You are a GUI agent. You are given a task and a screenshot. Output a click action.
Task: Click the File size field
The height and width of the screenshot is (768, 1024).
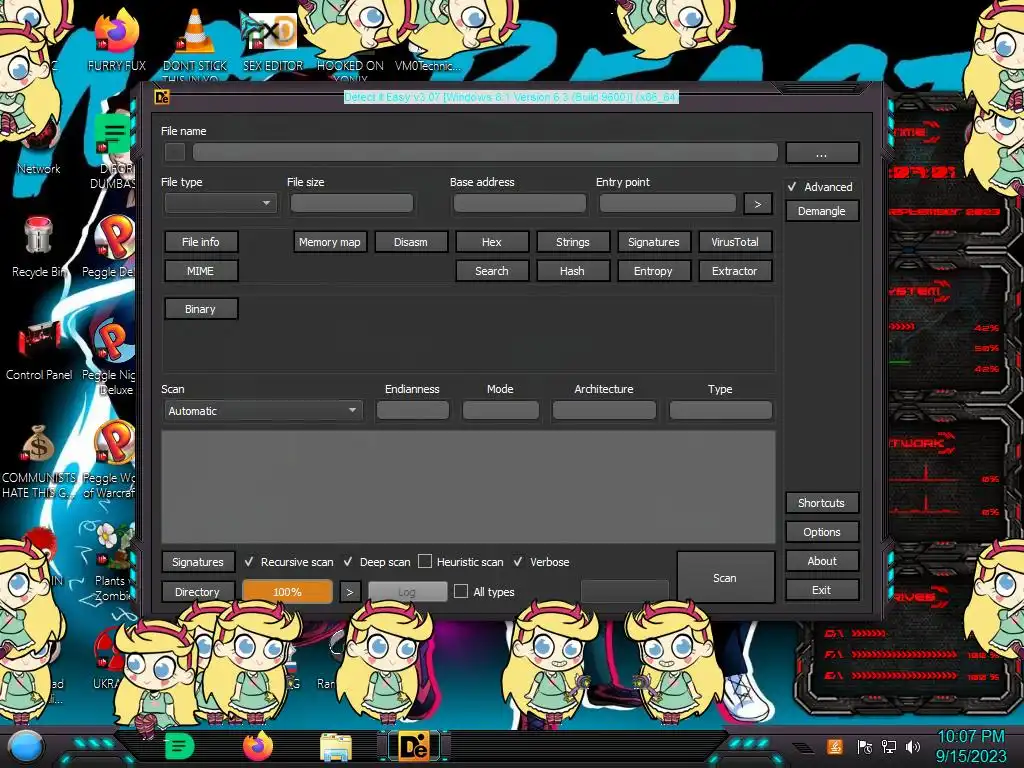click(351, 203)
